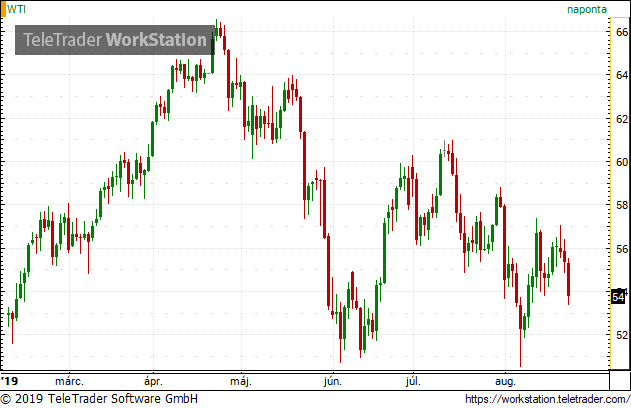Viewport: 631px width, 408px height.
Task: Click the 'máj.' date axis label
Action: pos(241,381)
